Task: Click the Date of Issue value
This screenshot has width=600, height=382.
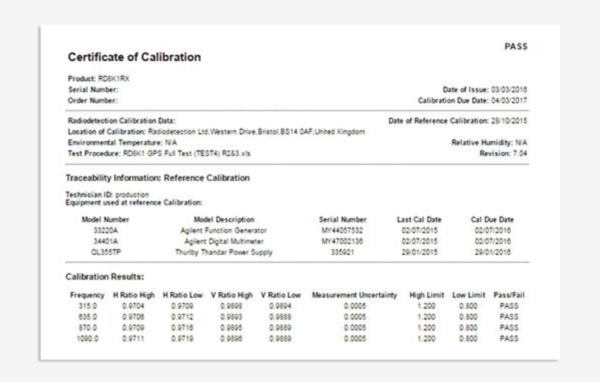Action: [509, 90]
